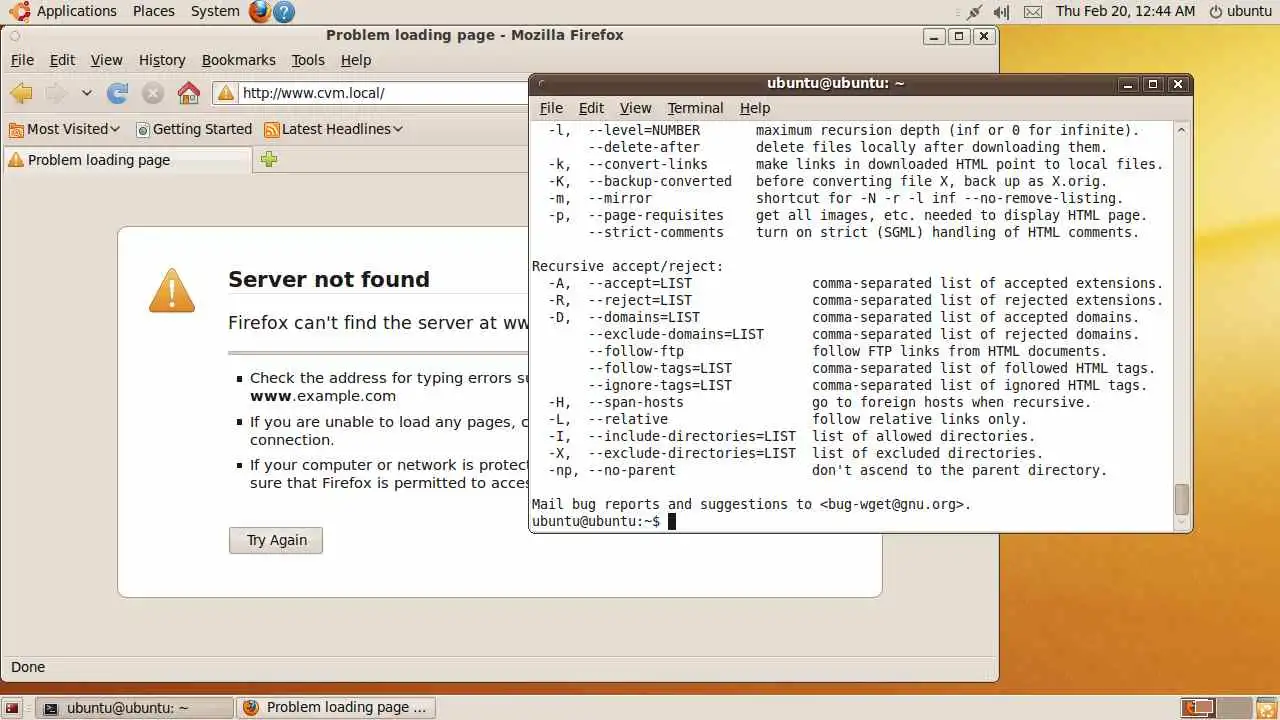Click the Server not found heading
This screenshot has height=720, width=1280.
pos(329,279)
